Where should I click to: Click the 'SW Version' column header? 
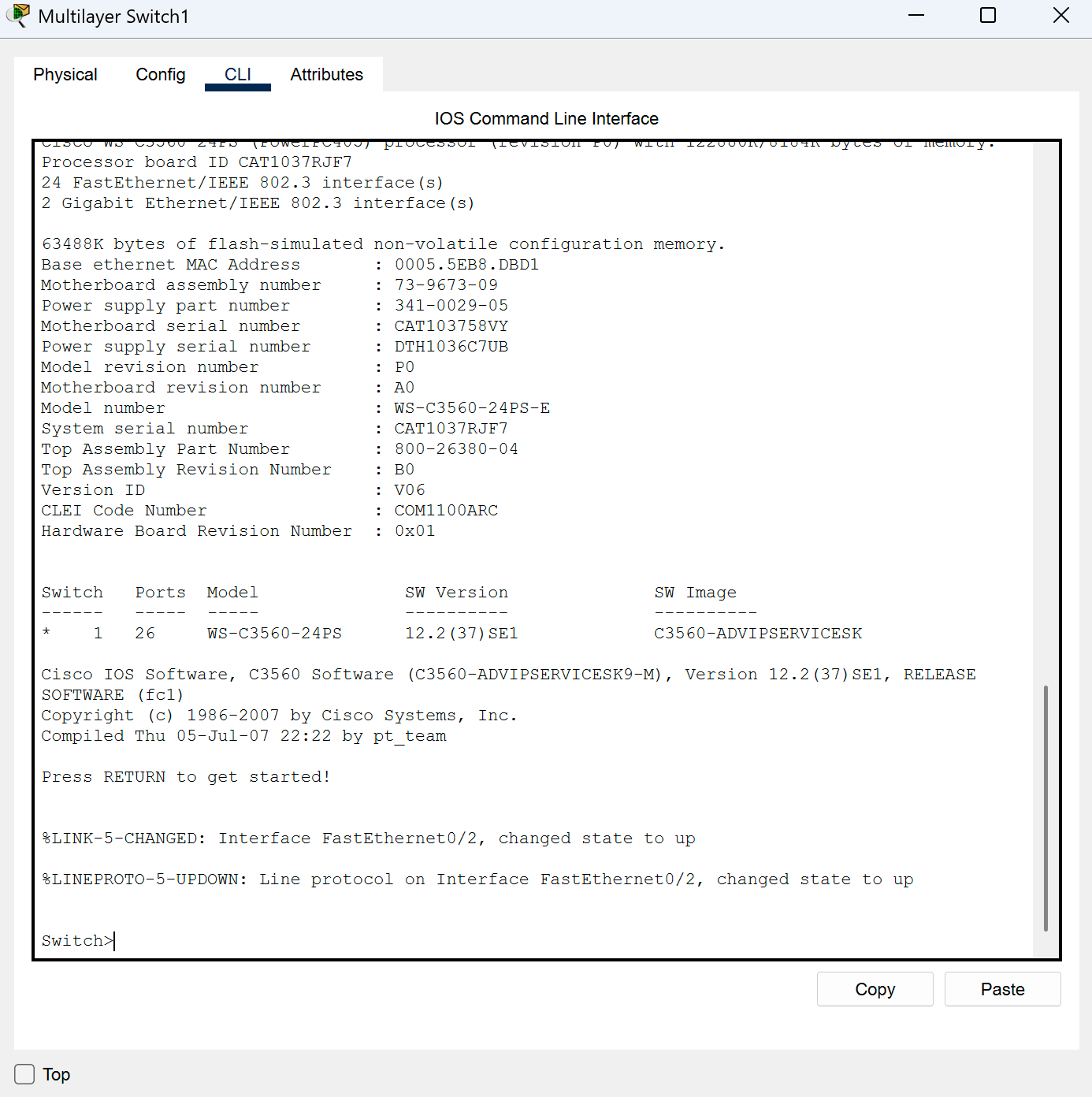click(456, 593)
